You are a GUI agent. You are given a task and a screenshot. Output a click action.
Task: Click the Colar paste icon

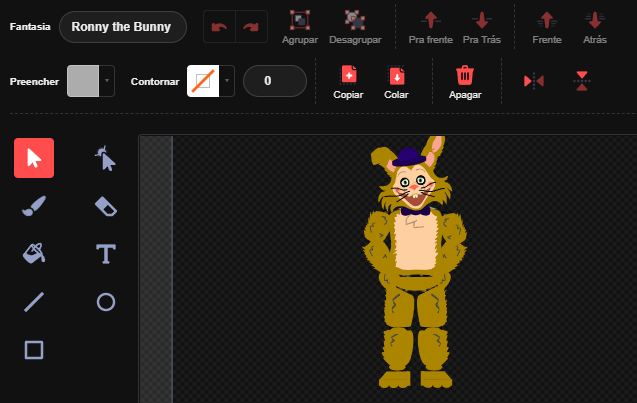point(396,75)
